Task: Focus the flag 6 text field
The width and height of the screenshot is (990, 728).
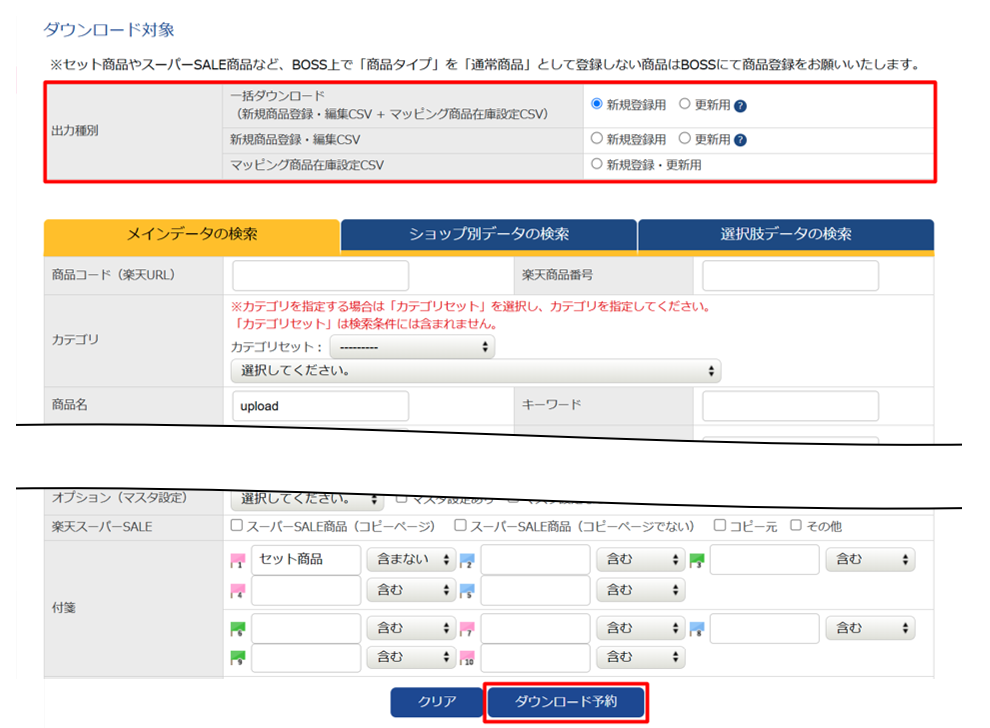Action: (x=306, y=628)
